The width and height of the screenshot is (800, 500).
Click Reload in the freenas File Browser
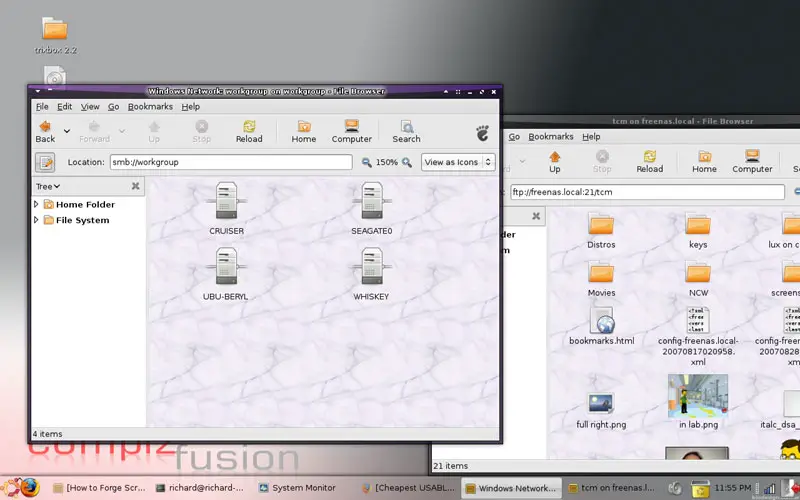(x=649, y=161)
